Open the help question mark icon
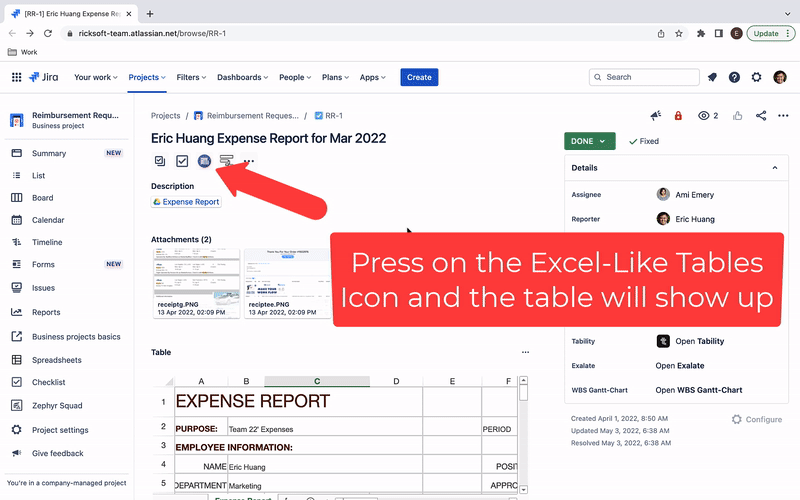The image size is (800, 500). coord(734,77)
